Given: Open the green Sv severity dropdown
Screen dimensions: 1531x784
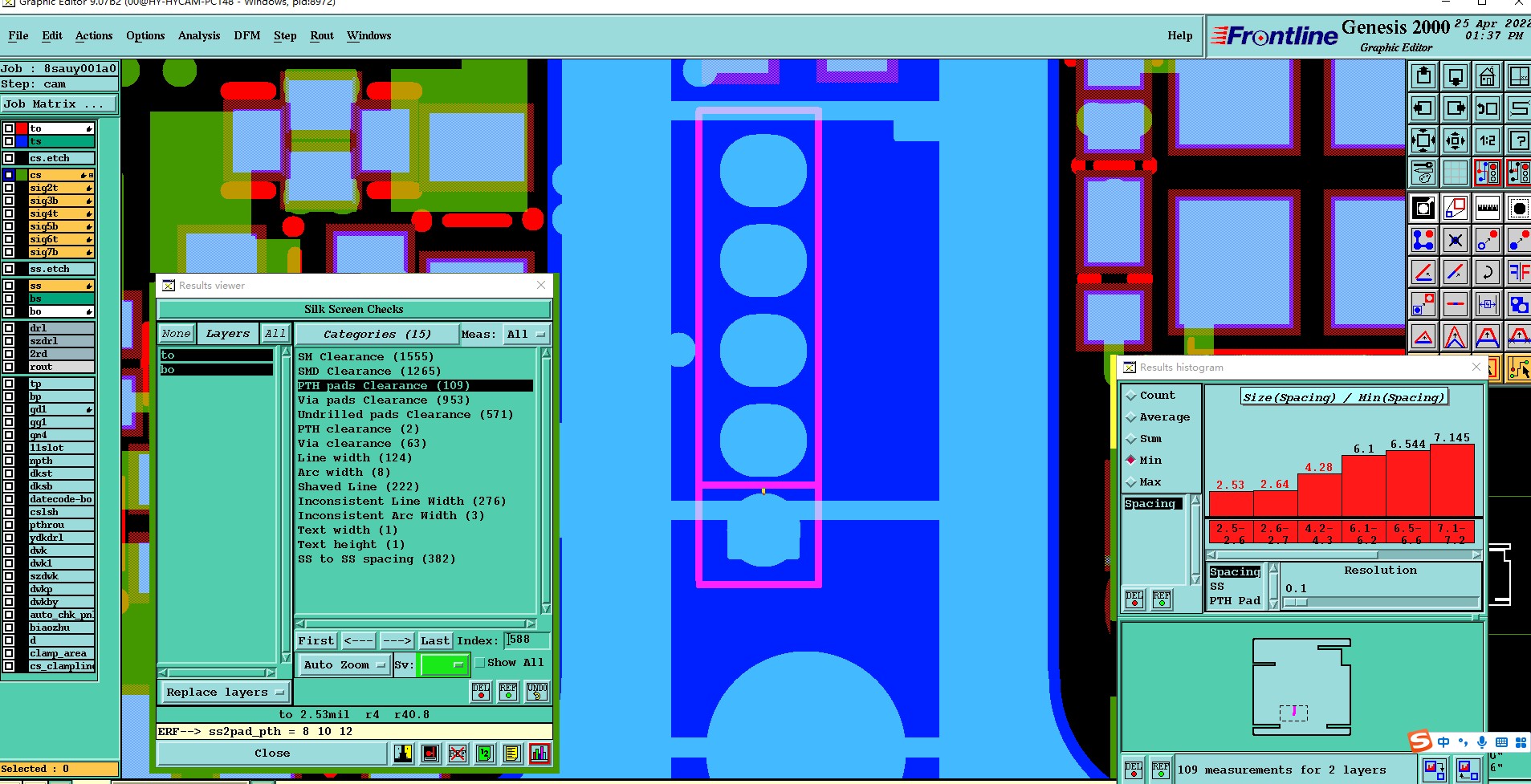Looking at the screenshot, I should pyautogui.click(x=444, y=665).
